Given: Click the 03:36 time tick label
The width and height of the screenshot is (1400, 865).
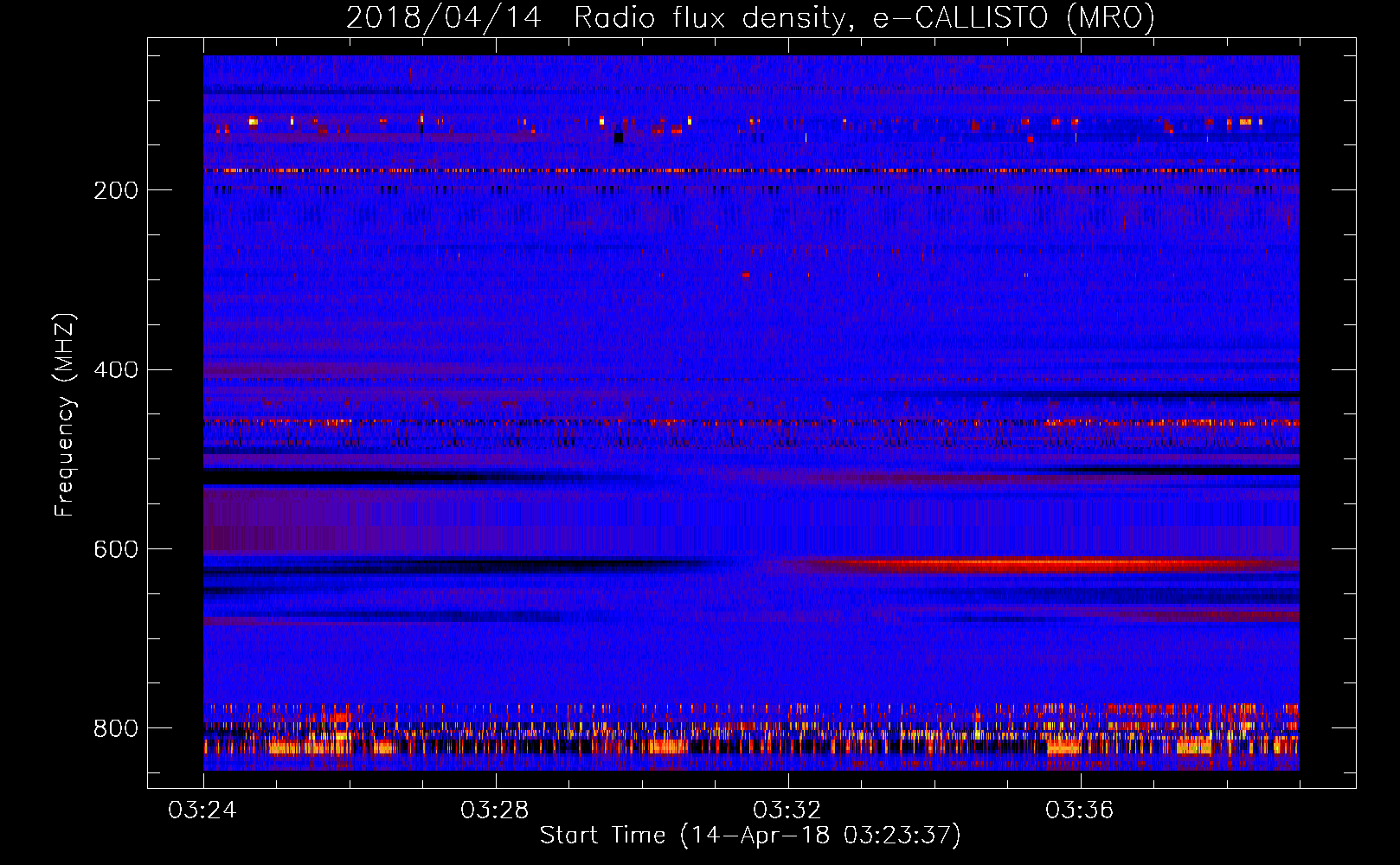Looking at the screenshot, I should [x=1080, y=811].
